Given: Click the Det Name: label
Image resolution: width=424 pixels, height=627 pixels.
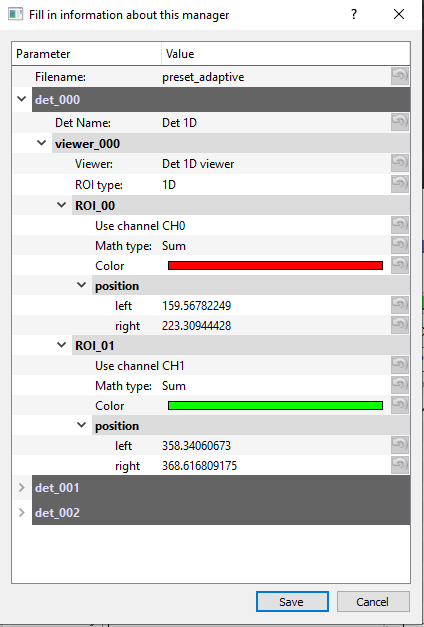Looking at the screenshot, I should [x=83, y=123].
